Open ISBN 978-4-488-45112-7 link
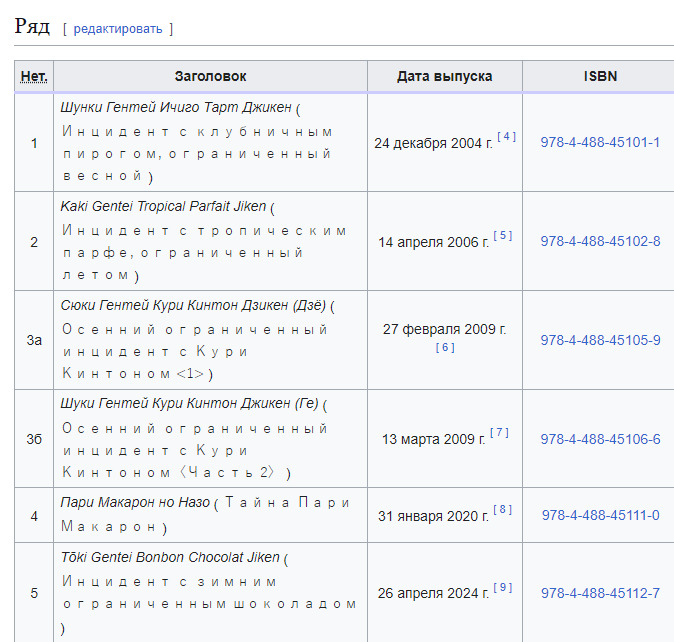 [x=600, y=593]
